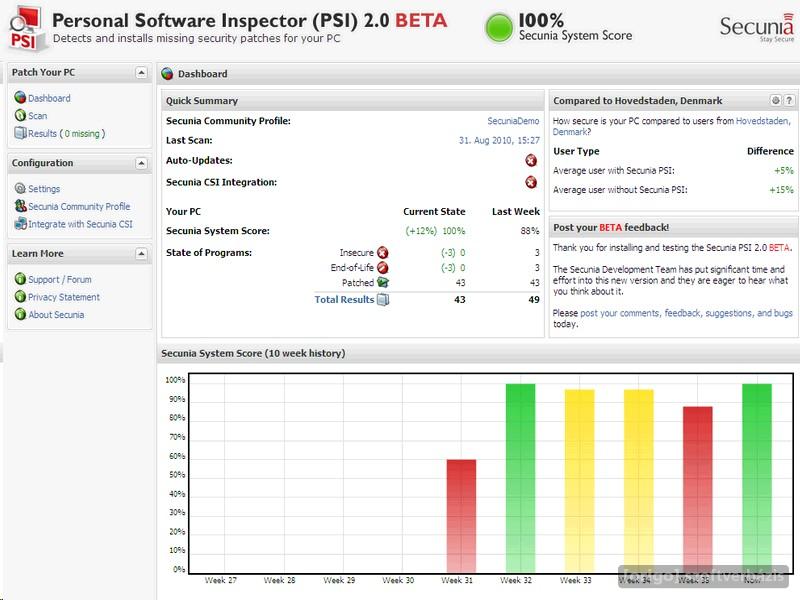Click the Week 34 yellow score bar
Screen dimensions: 800x600
639,481
